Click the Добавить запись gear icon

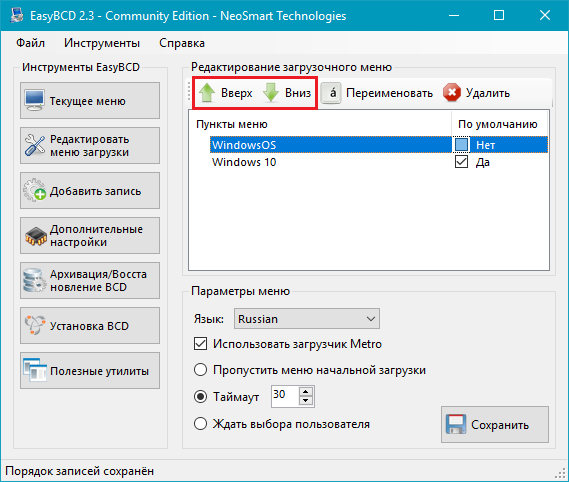click(x=35, y=190)
